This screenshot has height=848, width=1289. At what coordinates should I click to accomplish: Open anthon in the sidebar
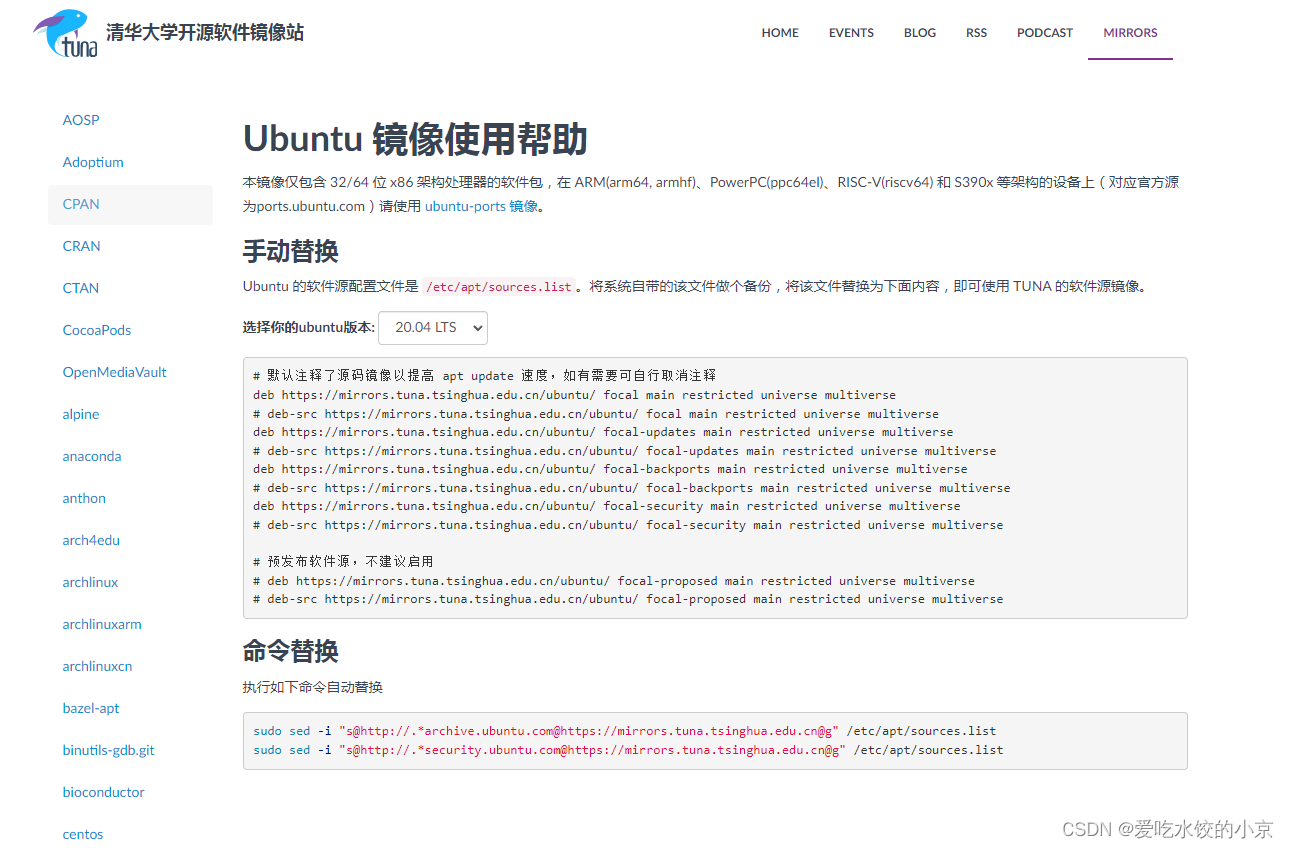[84, 498]
